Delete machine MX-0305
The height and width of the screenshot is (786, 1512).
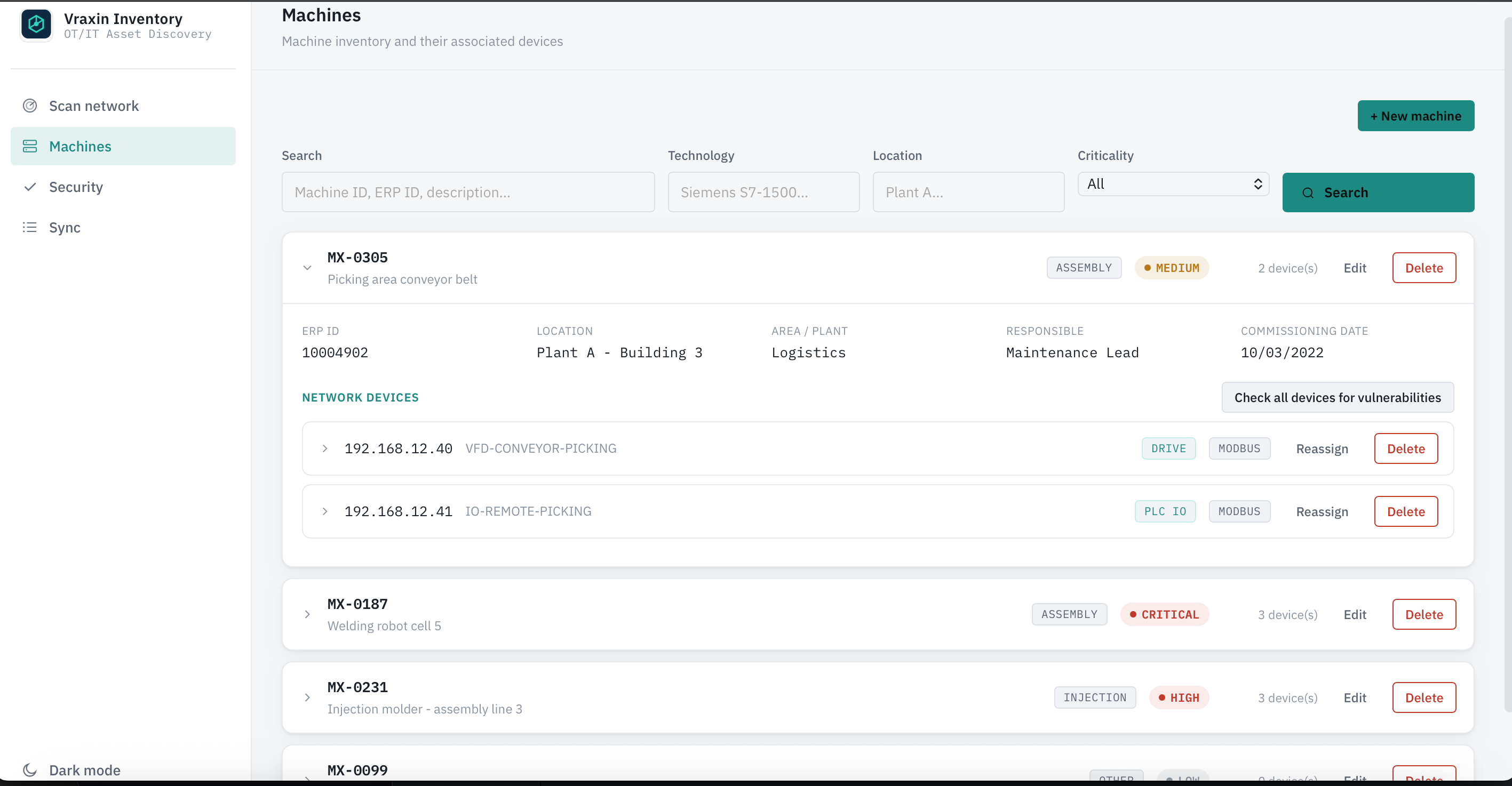[x=1423, y=268]
